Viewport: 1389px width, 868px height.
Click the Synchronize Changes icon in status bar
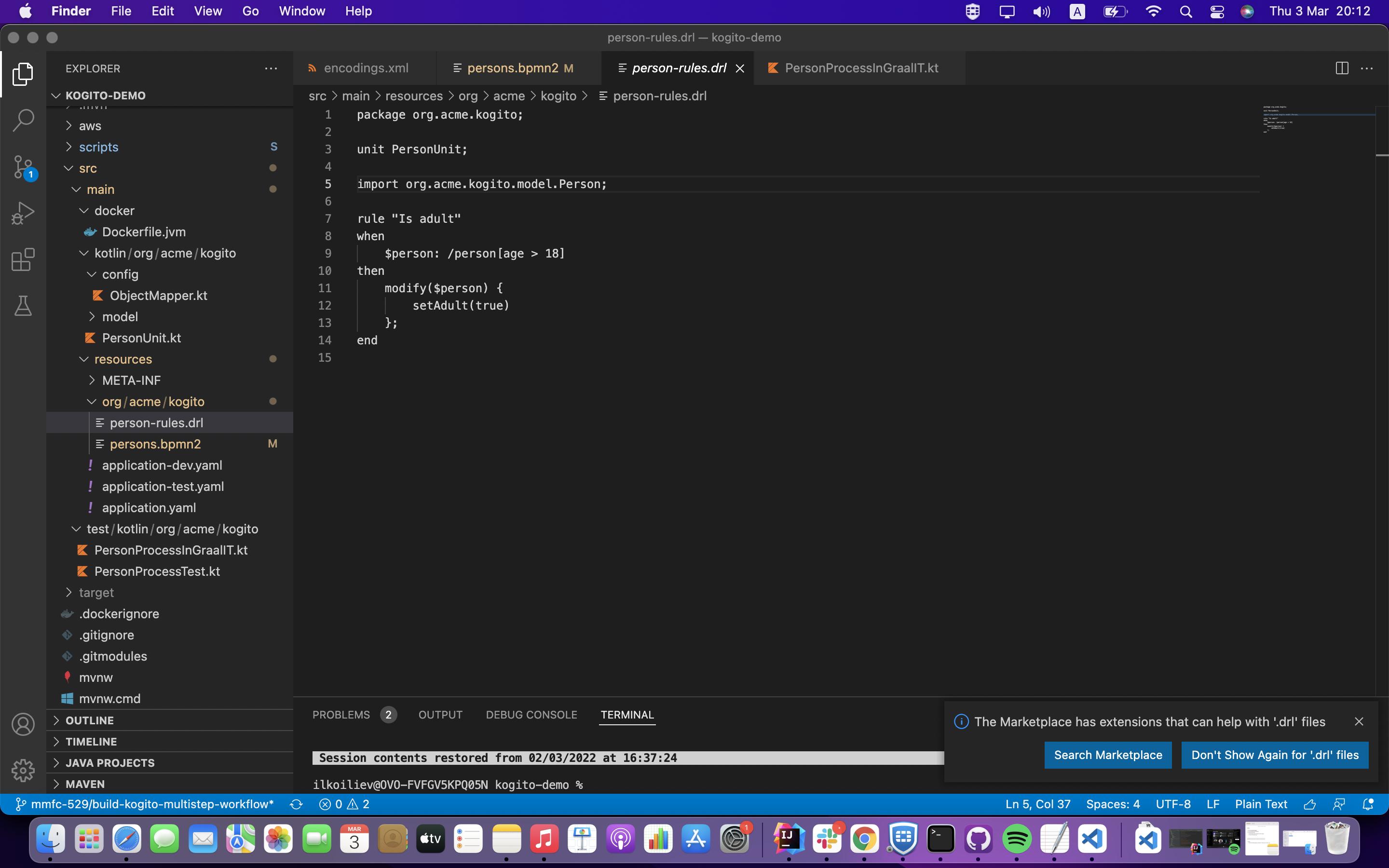296,804
